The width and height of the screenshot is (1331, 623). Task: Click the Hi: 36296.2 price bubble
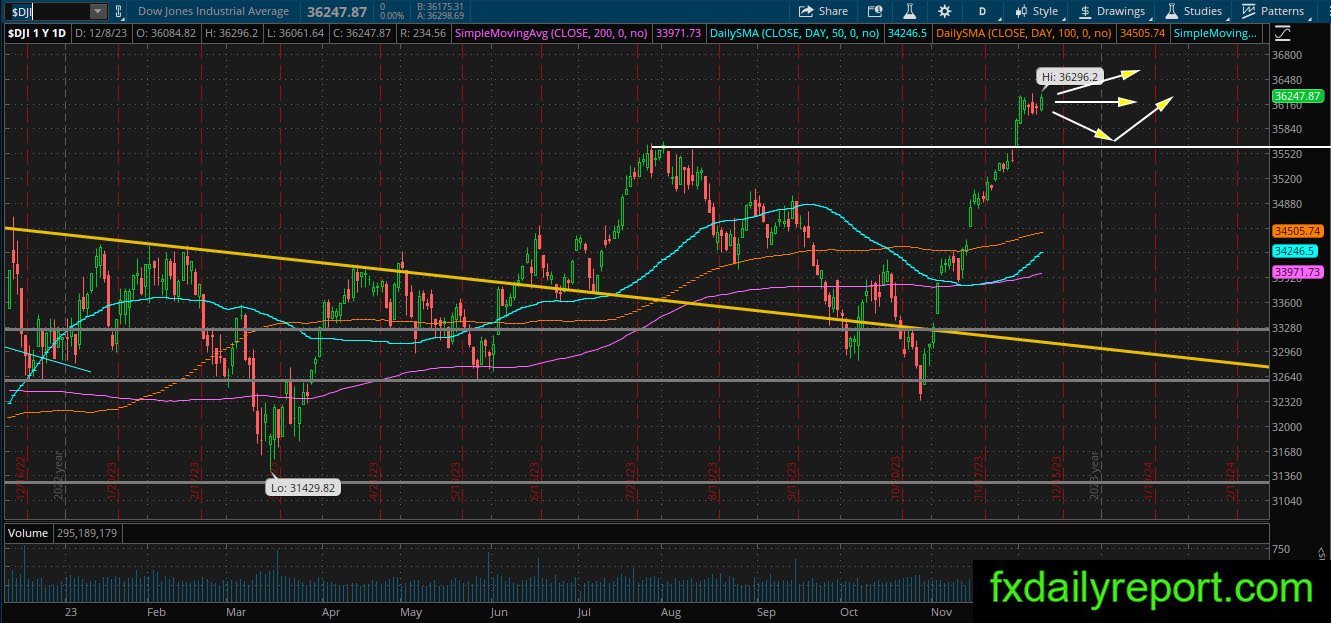pos(1069,76)
